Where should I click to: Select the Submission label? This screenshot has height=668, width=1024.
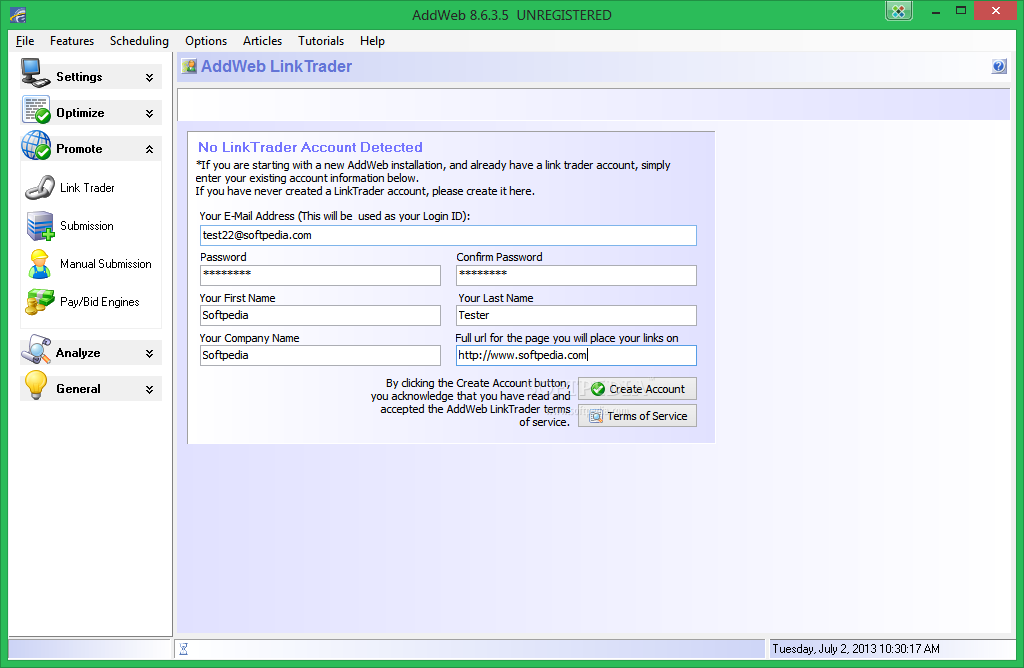[x=87, y=226]
